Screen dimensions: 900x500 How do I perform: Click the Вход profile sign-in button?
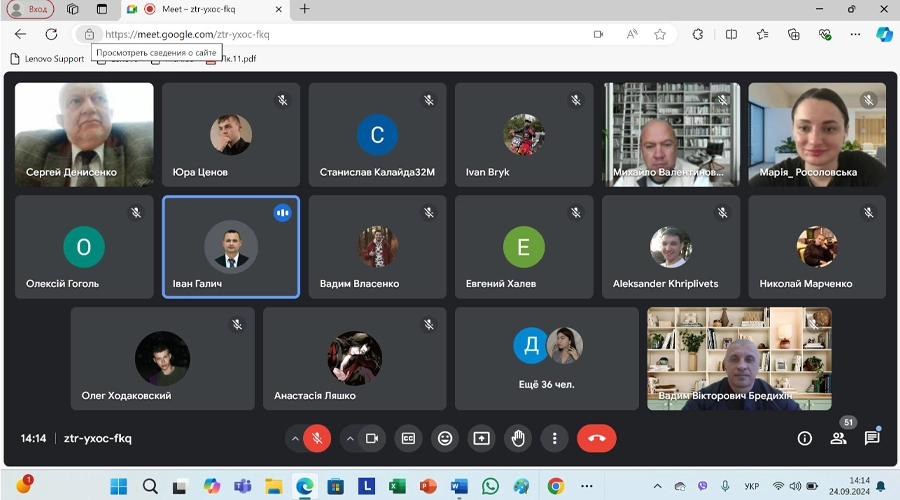30,9
